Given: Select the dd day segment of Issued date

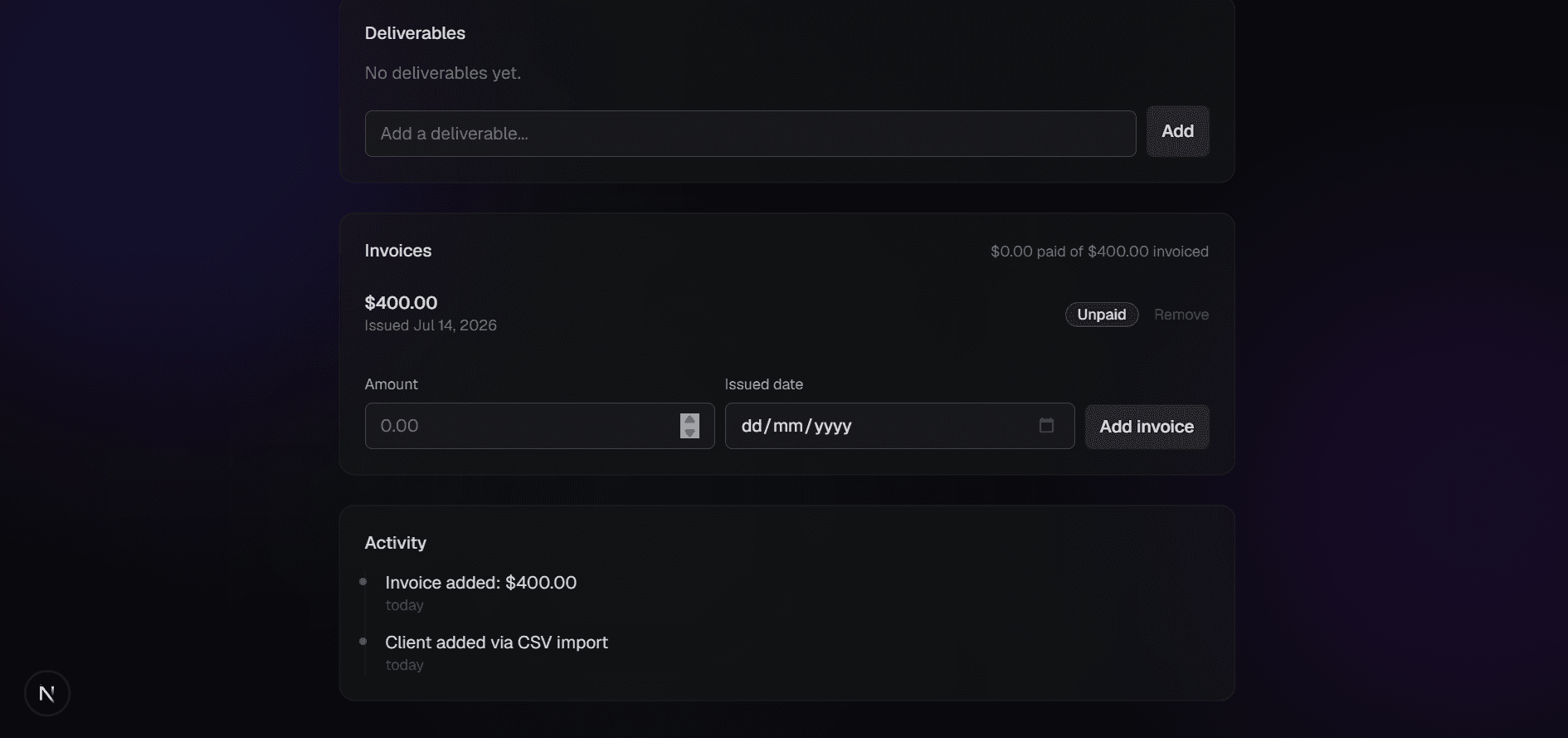Looking at the screenshot, I should 752,426.
